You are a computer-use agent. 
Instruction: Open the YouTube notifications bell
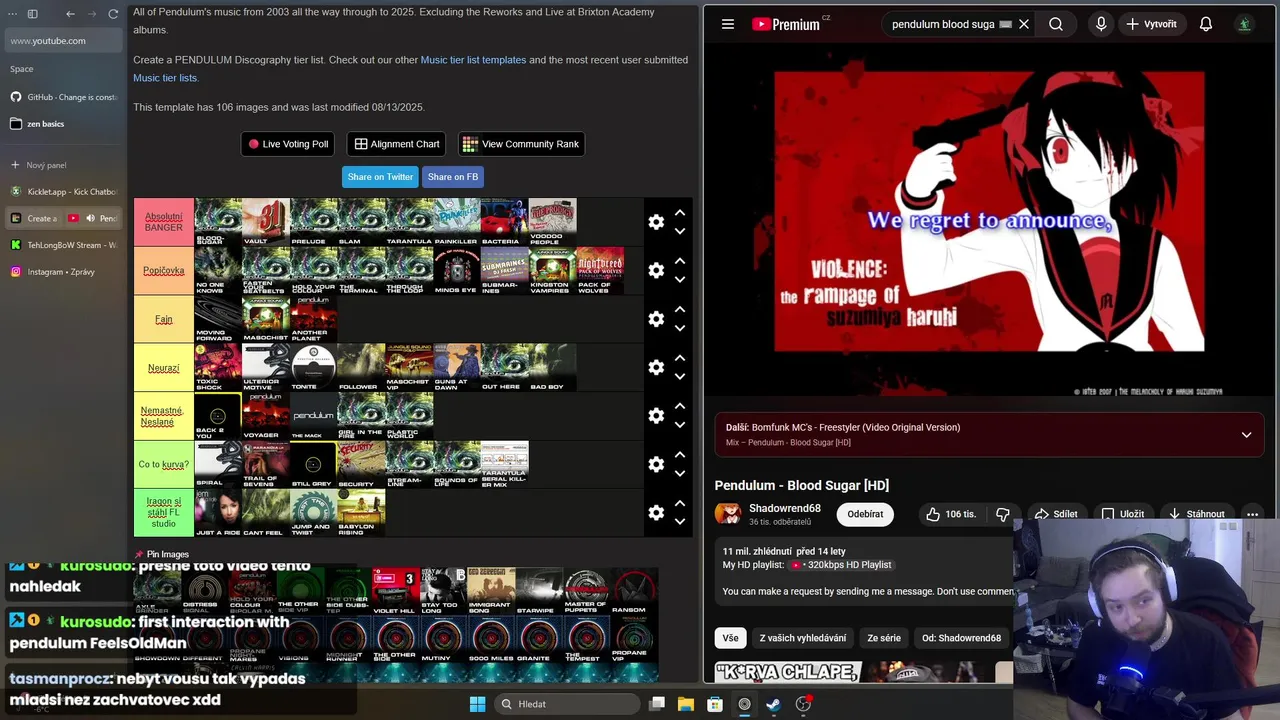[1206, 24]
